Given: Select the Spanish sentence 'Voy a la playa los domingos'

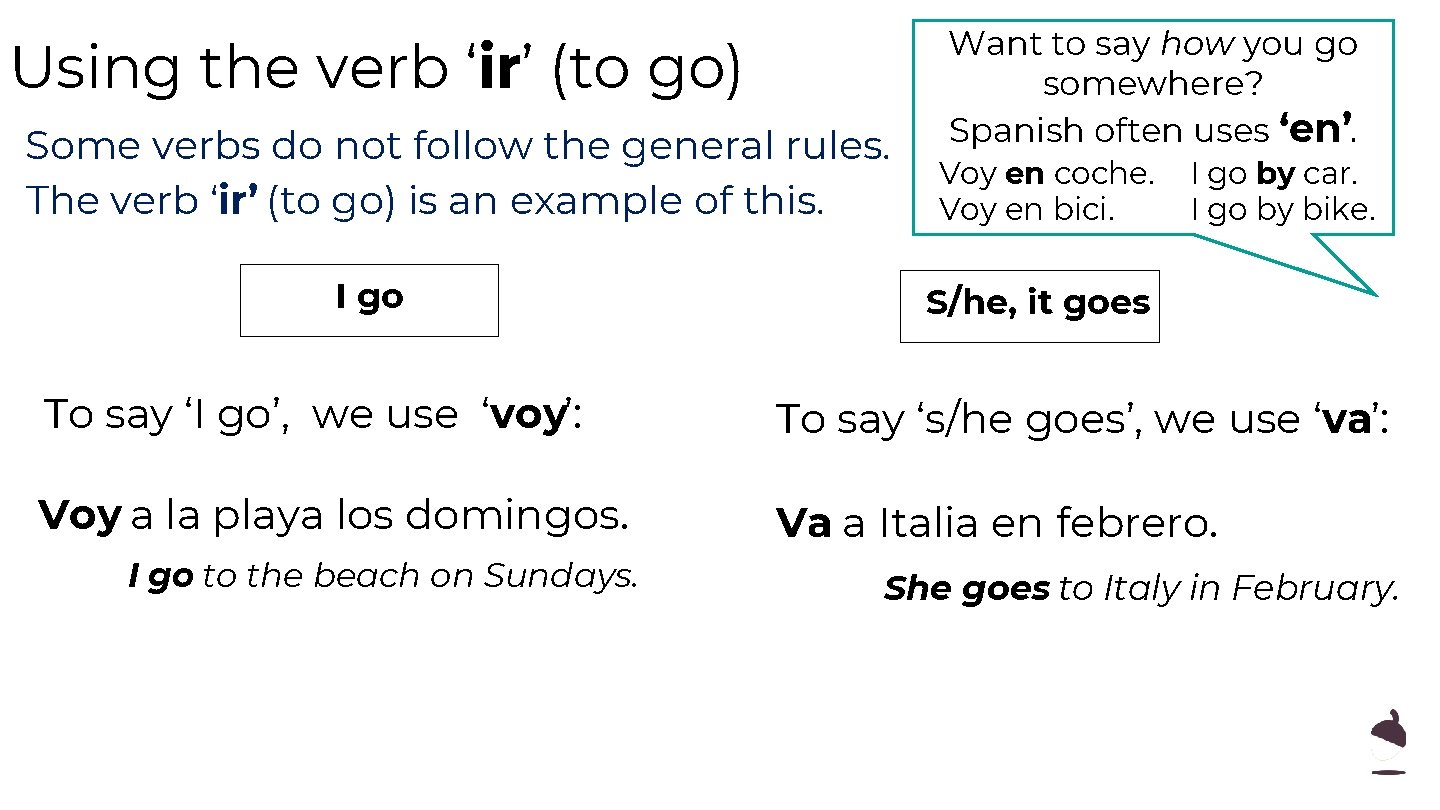Looking at the screenshot, I should tap(334, 515).
